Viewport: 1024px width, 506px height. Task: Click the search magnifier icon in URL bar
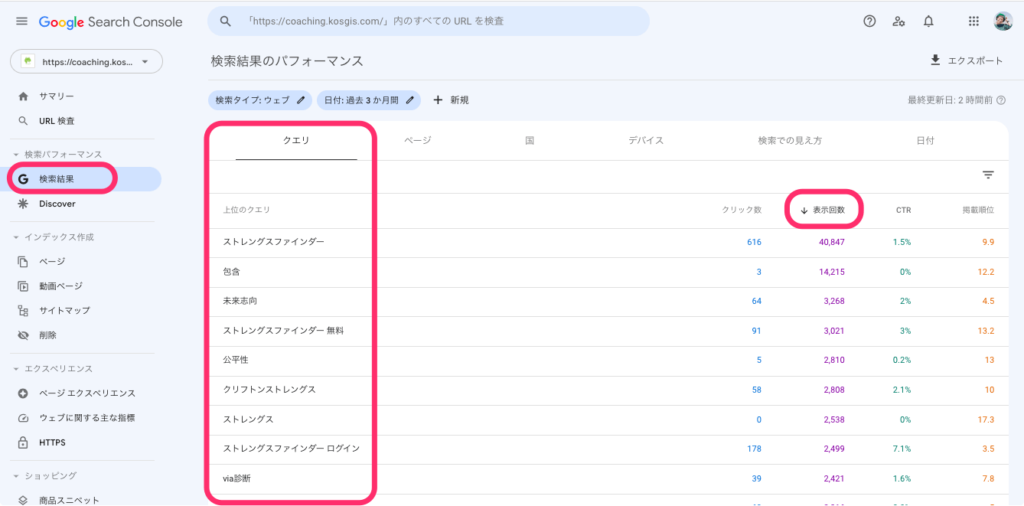225,22
